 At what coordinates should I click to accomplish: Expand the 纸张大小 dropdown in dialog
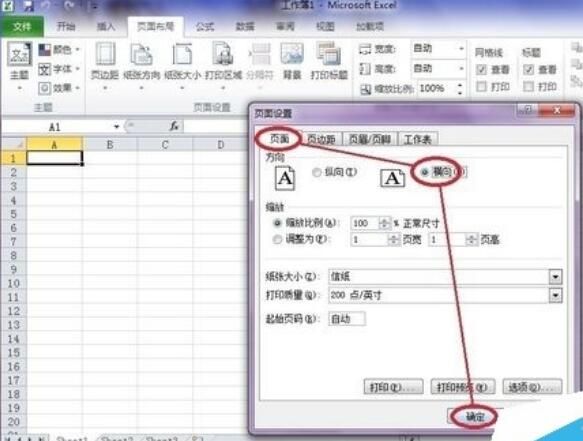click(555, 276)
